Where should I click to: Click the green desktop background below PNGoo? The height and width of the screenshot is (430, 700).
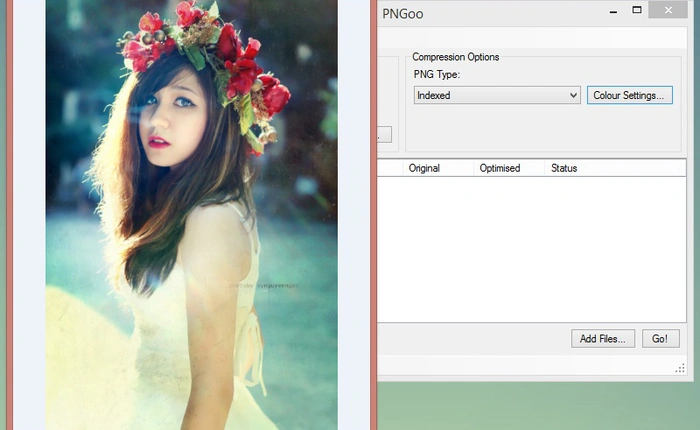pos(540,405)
